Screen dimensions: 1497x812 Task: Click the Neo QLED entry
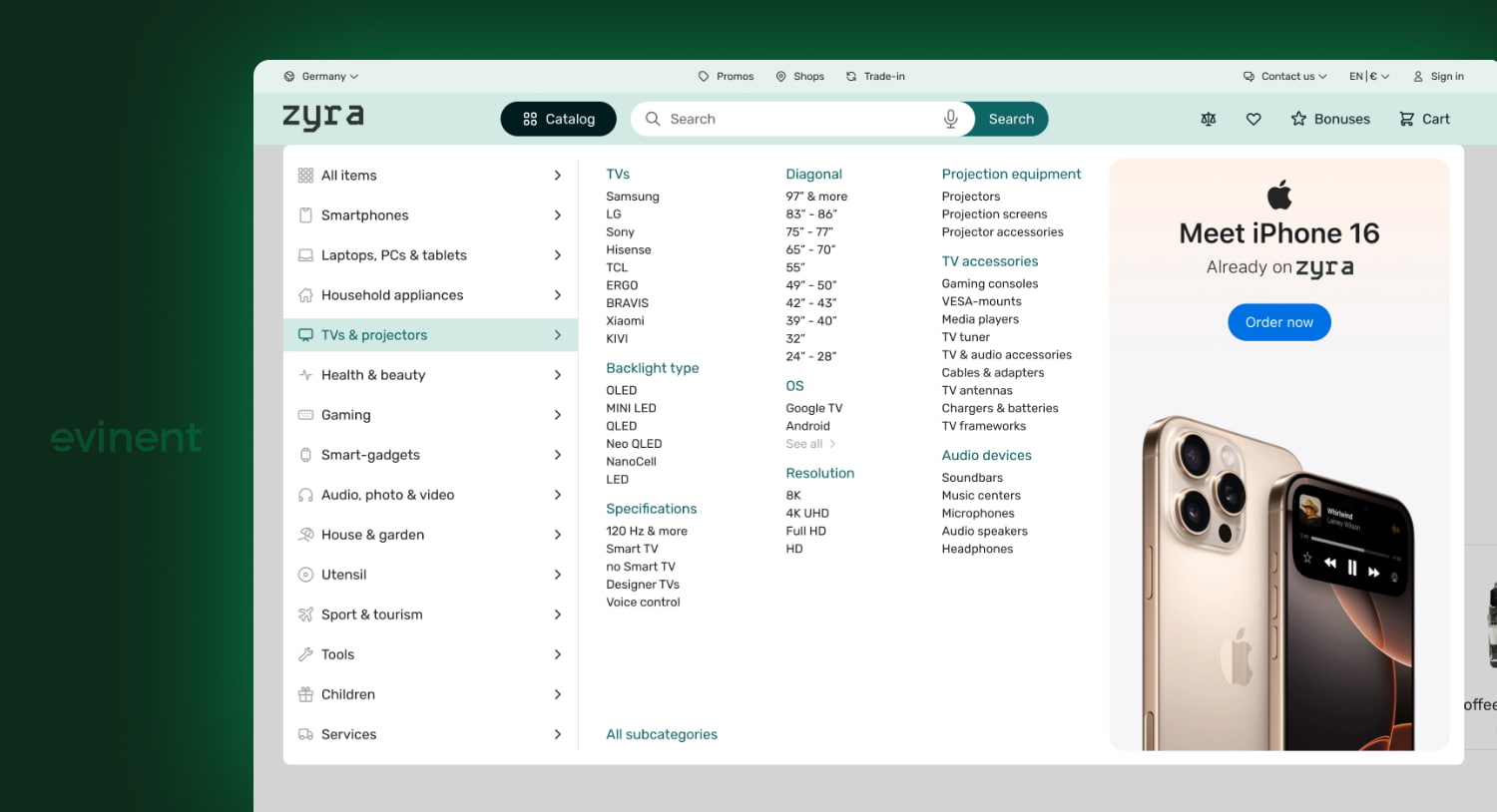point(634,444)
